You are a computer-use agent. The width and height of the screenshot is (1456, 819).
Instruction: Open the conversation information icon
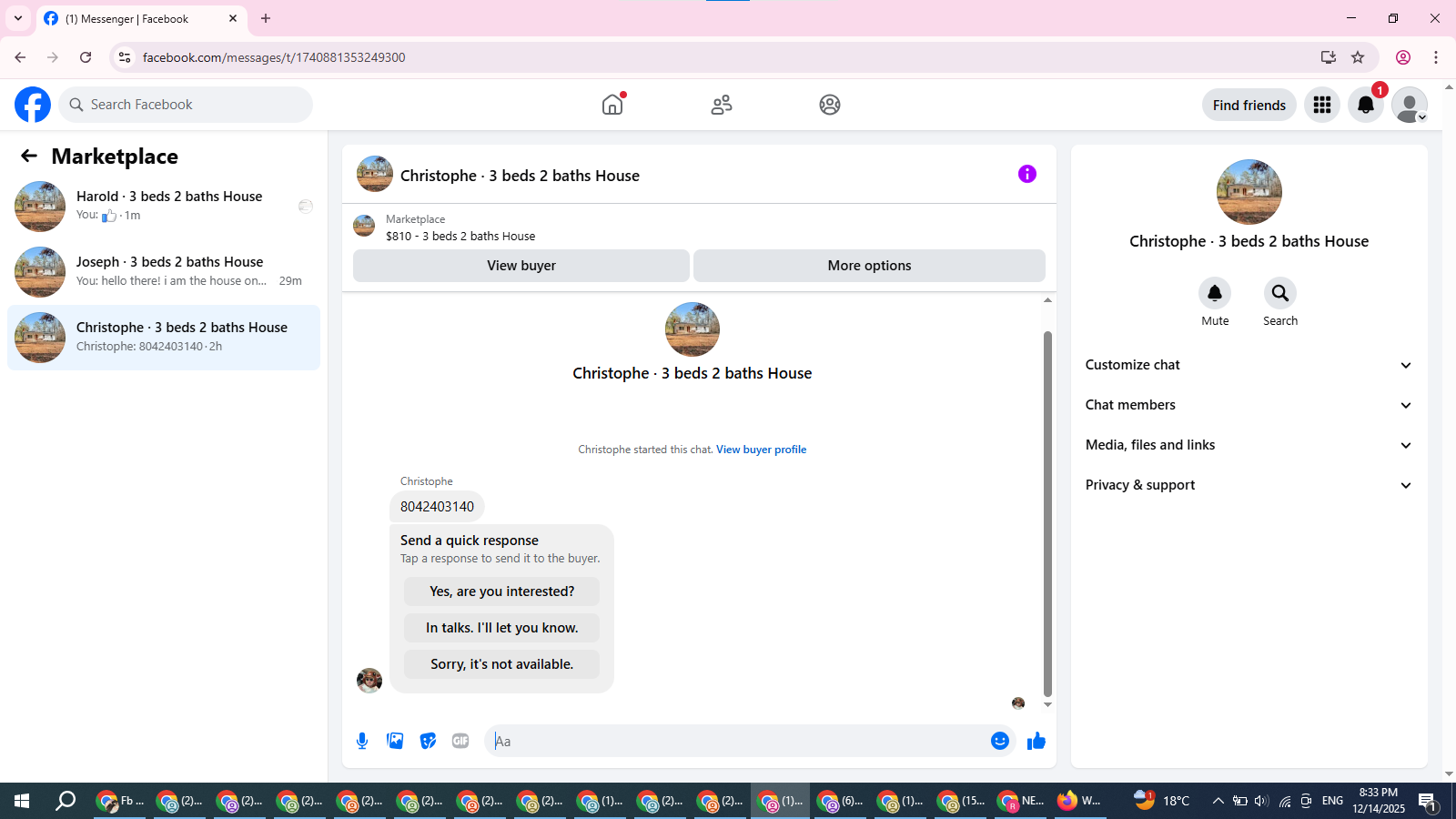click(1027, 174)
